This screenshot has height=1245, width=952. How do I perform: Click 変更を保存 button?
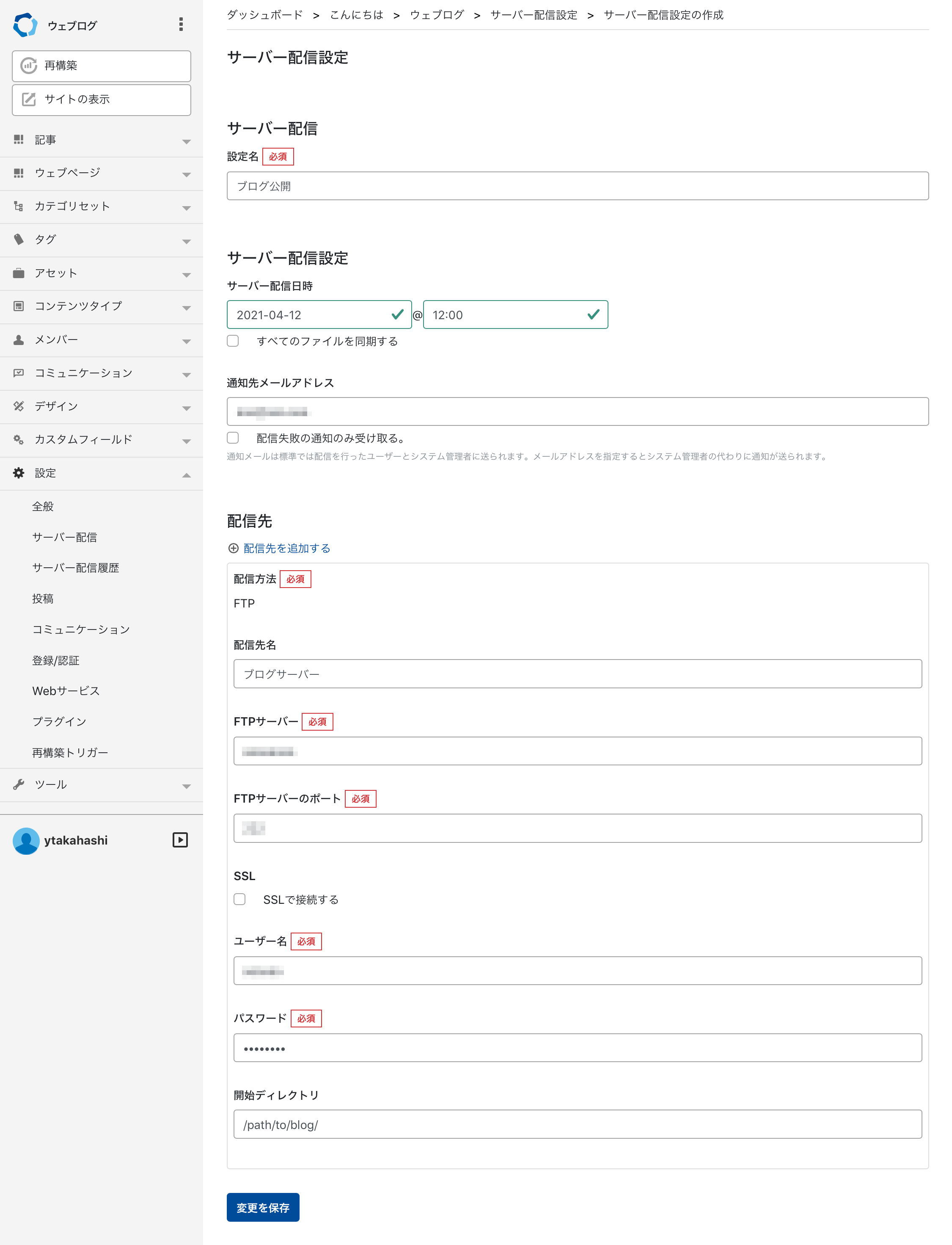tap(264, 1207)
